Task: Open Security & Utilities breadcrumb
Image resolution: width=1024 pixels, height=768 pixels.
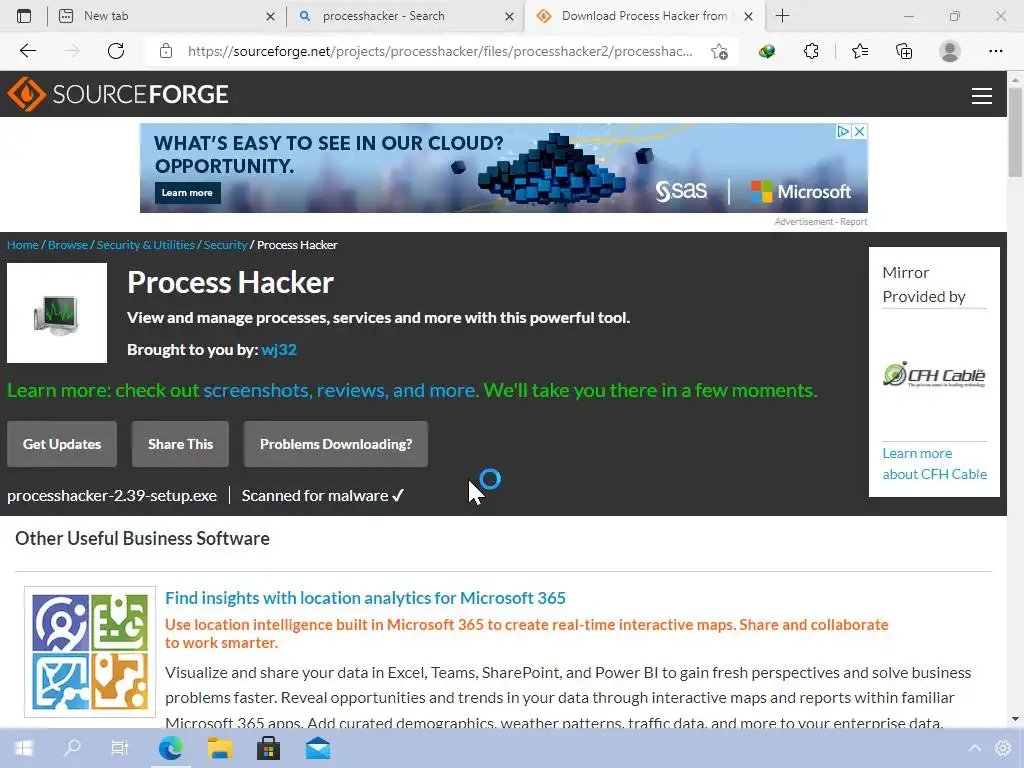Action: pos(146,245)
